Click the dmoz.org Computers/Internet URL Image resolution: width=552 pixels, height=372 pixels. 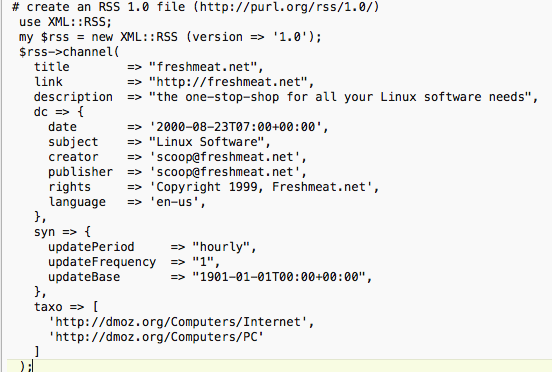coord(177,322)
